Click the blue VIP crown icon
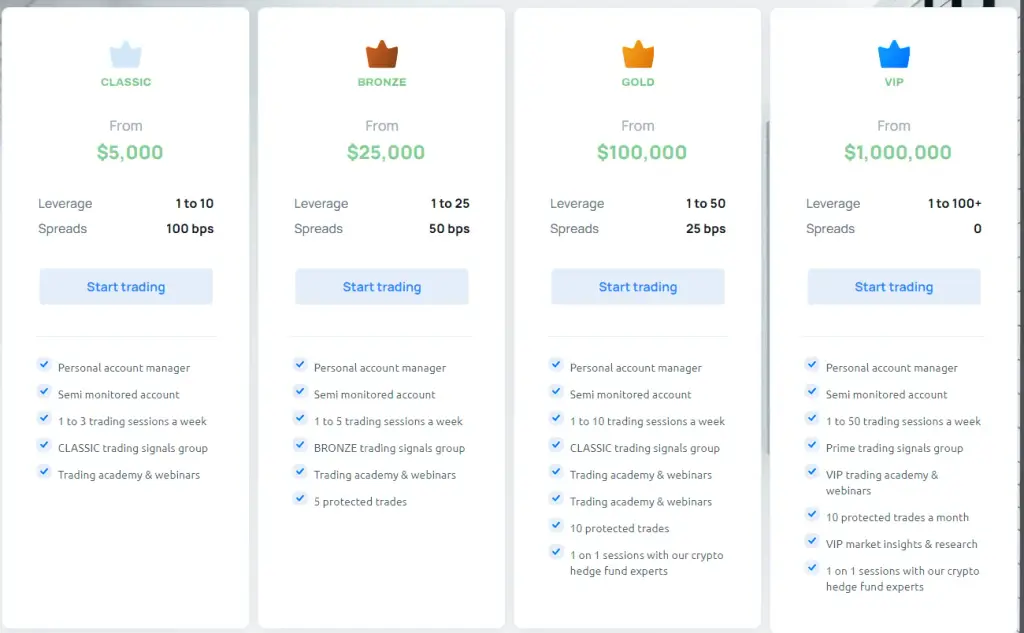1024x633 pixels. [x=894, y=55]
